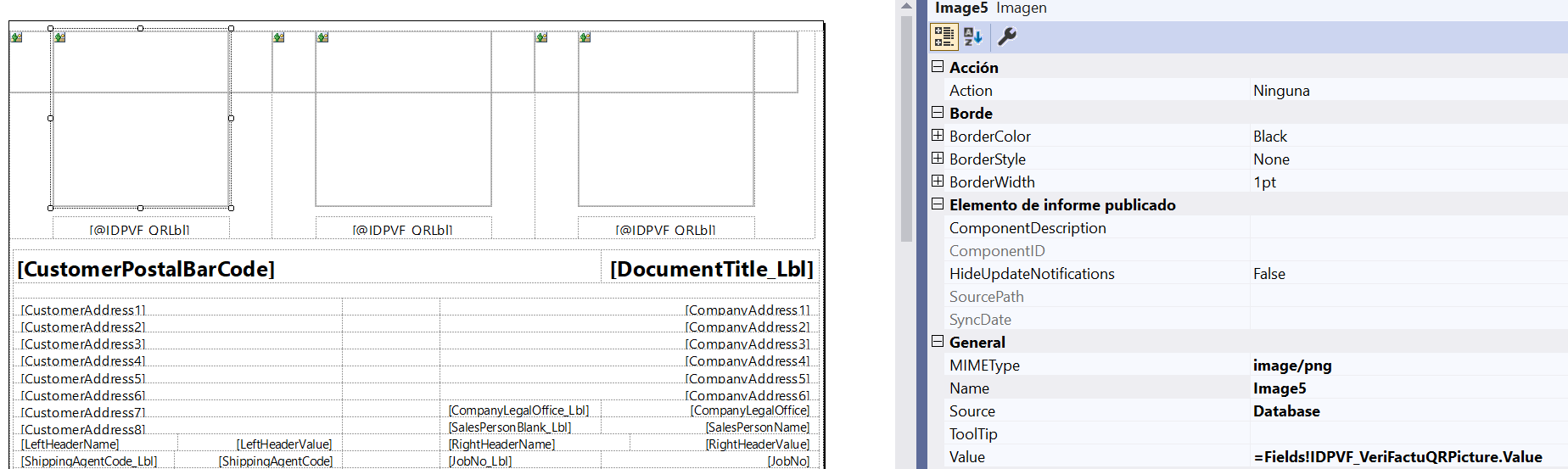The width and height of the screenshot is (1568, 469).
Task: Open Property Pages wrench icon
Action: point(1007,36)
